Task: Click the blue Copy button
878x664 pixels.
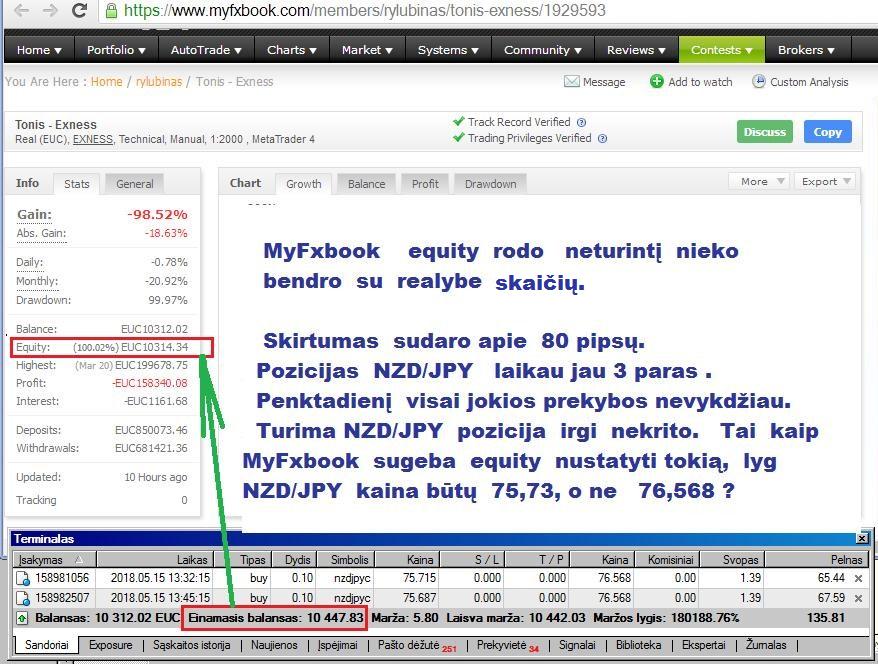Action: coord(828,132)
